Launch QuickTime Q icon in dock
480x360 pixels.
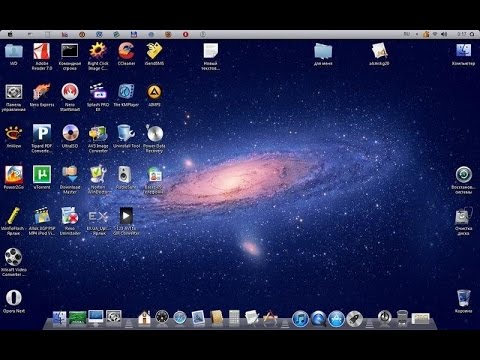coord(318,319)
